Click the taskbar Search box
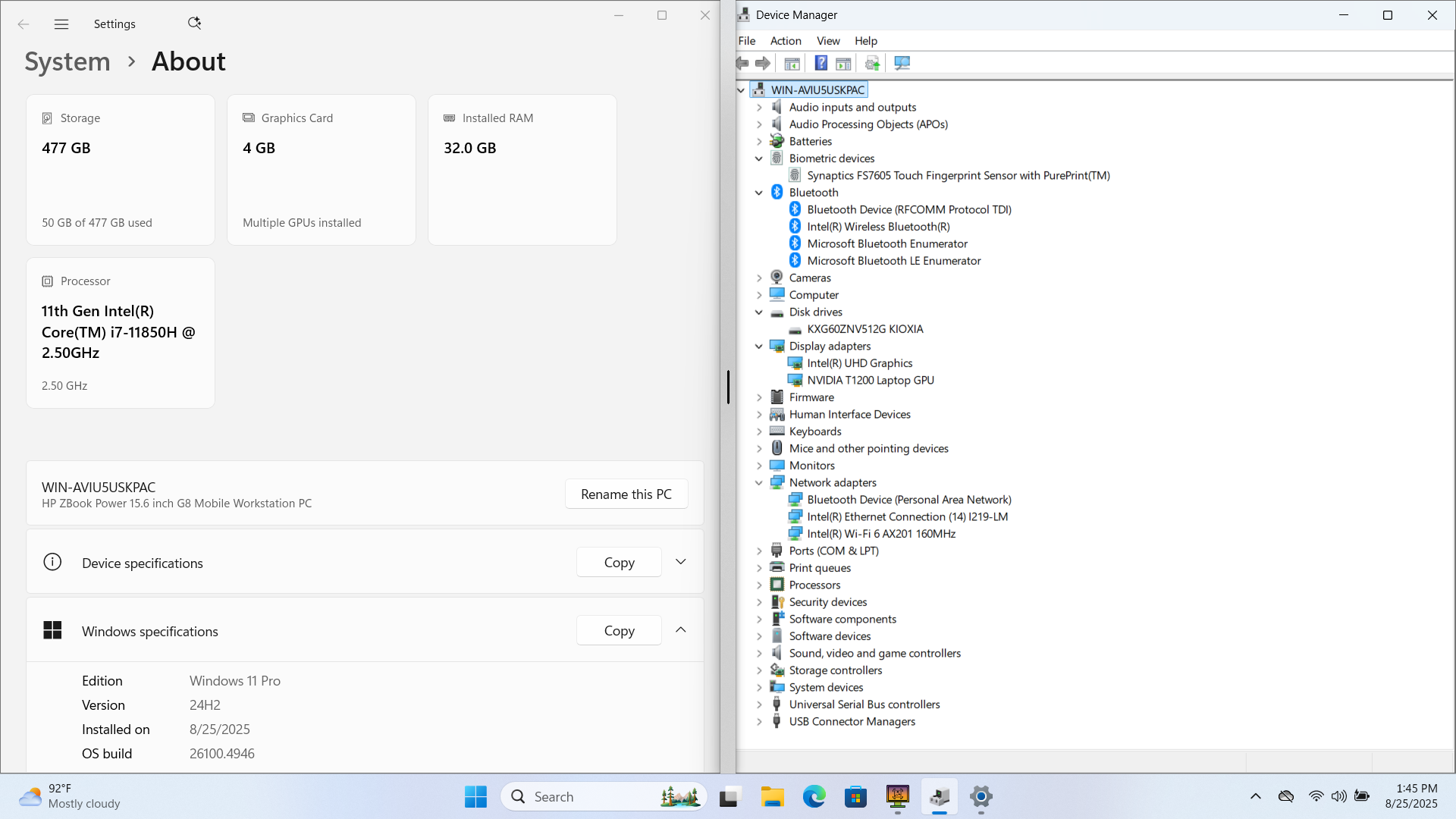This screenshot has width=1456, height=819. point(604,796)
